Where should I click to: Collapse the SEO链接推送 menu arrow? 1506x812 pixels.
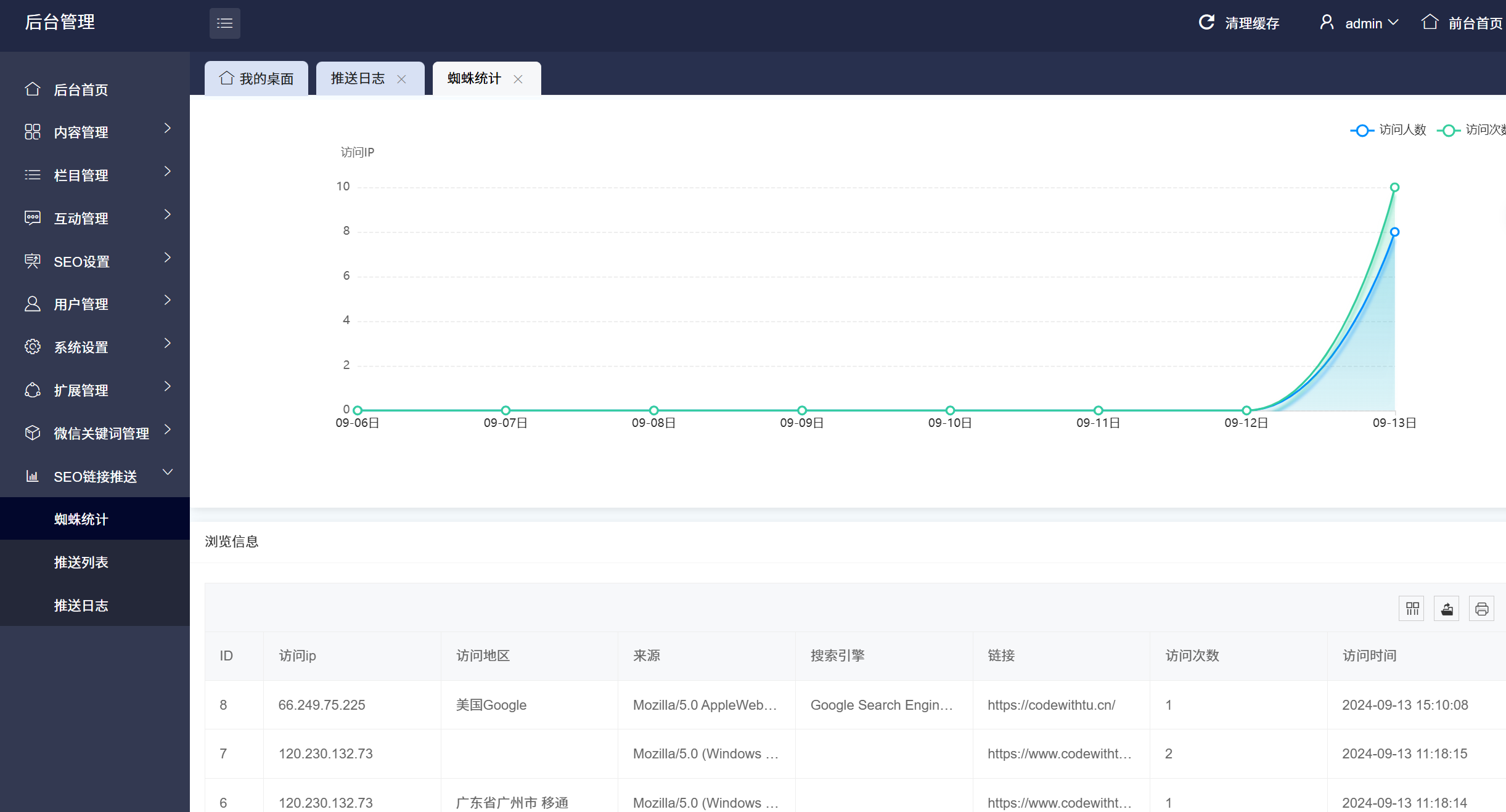[x=167, y=472]
